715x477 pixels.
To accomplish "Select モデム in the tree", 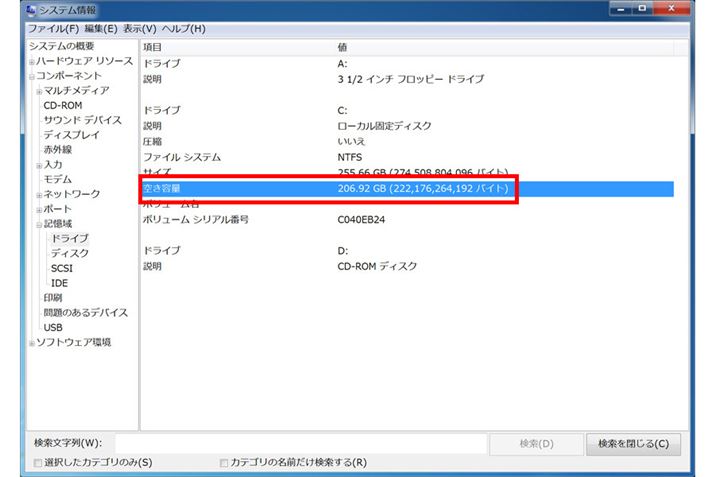I will click(57, 179).
